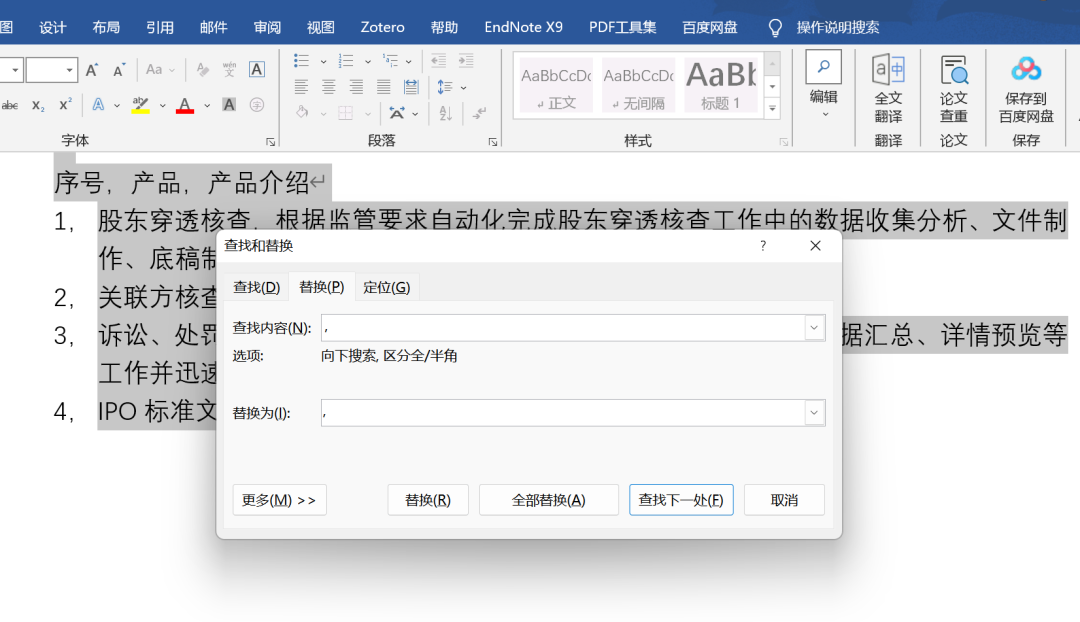This screenshot has height=622, width=1080.
Task: Run the 论文查重 paper check
Action: (x=954, y=88)
